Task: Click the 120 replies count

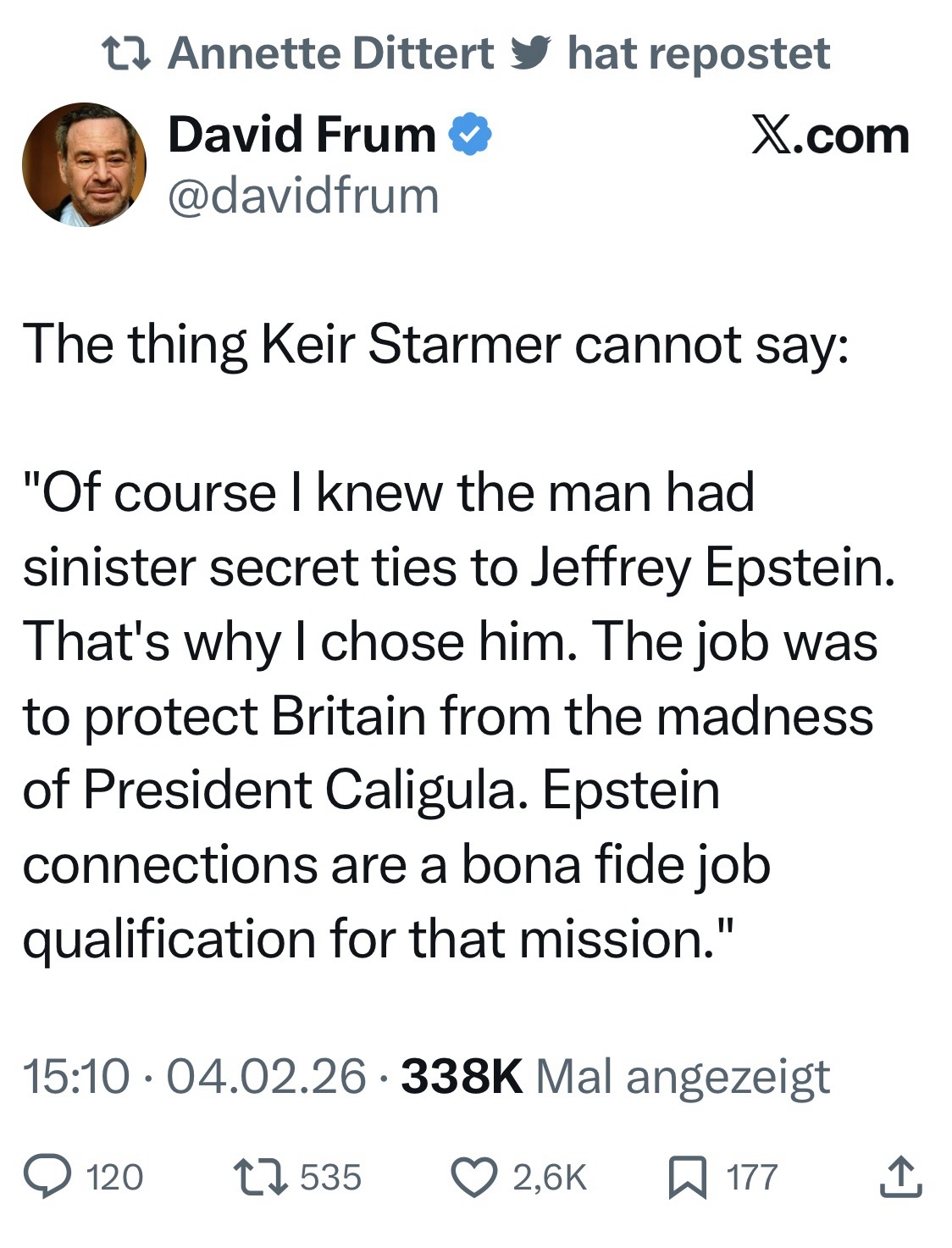Action: [115, 1178]
